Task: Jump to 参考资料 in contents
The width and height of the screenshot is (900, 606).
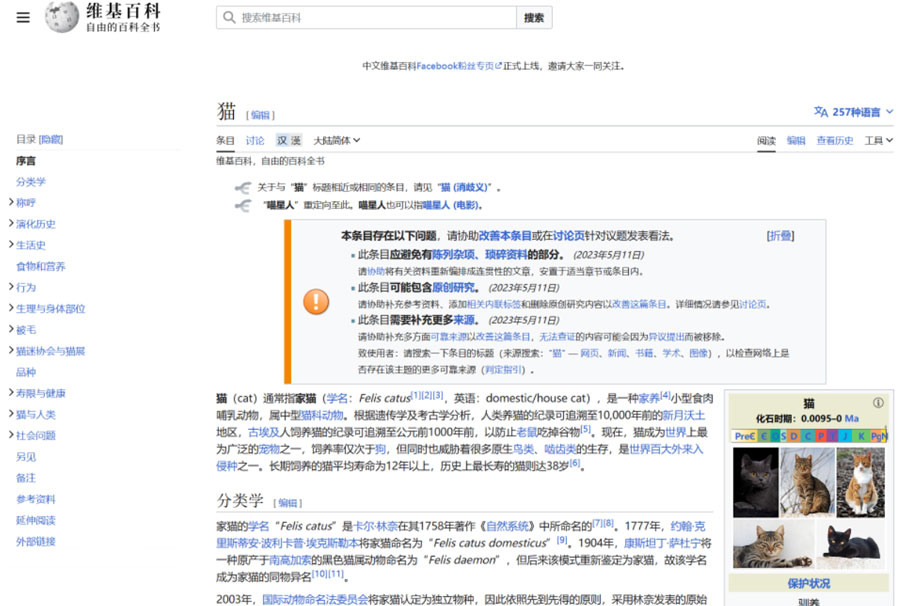Action: point(36,499)
